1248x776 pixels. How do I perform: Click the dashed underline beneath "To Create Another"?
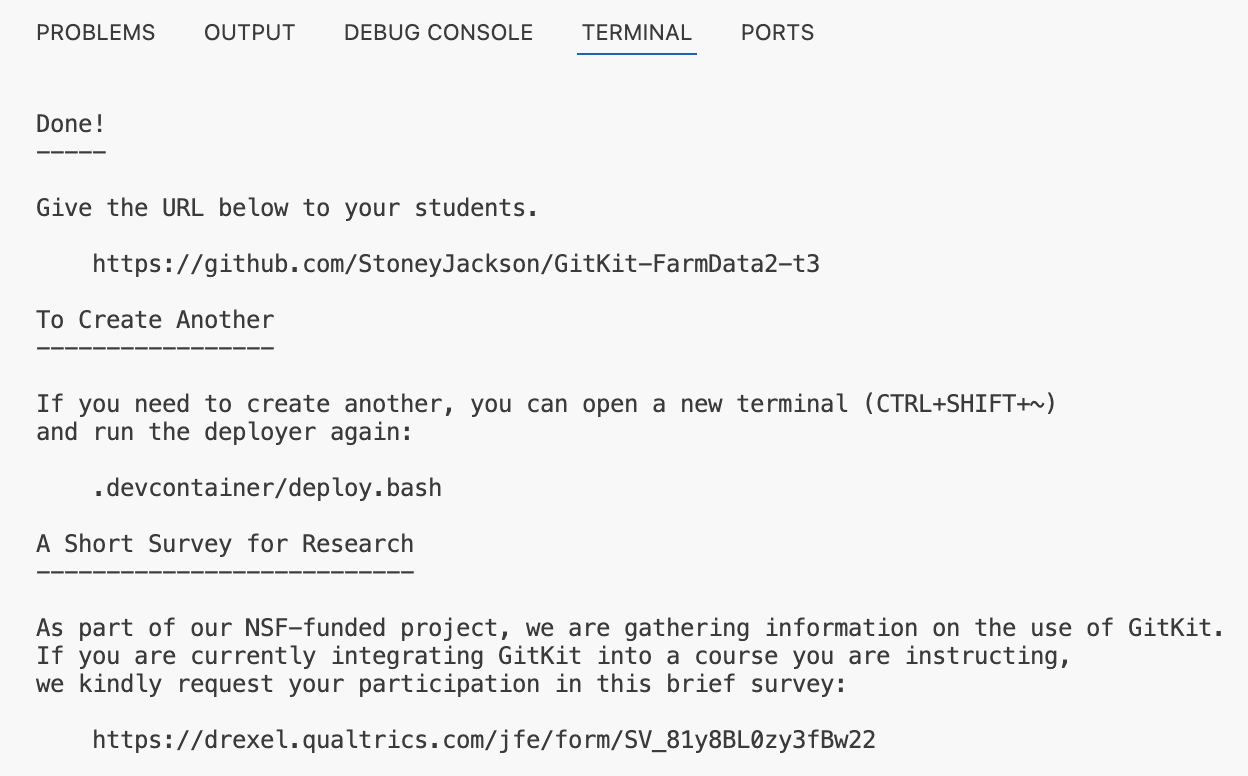pyautogui.click(x=155, y=348)
